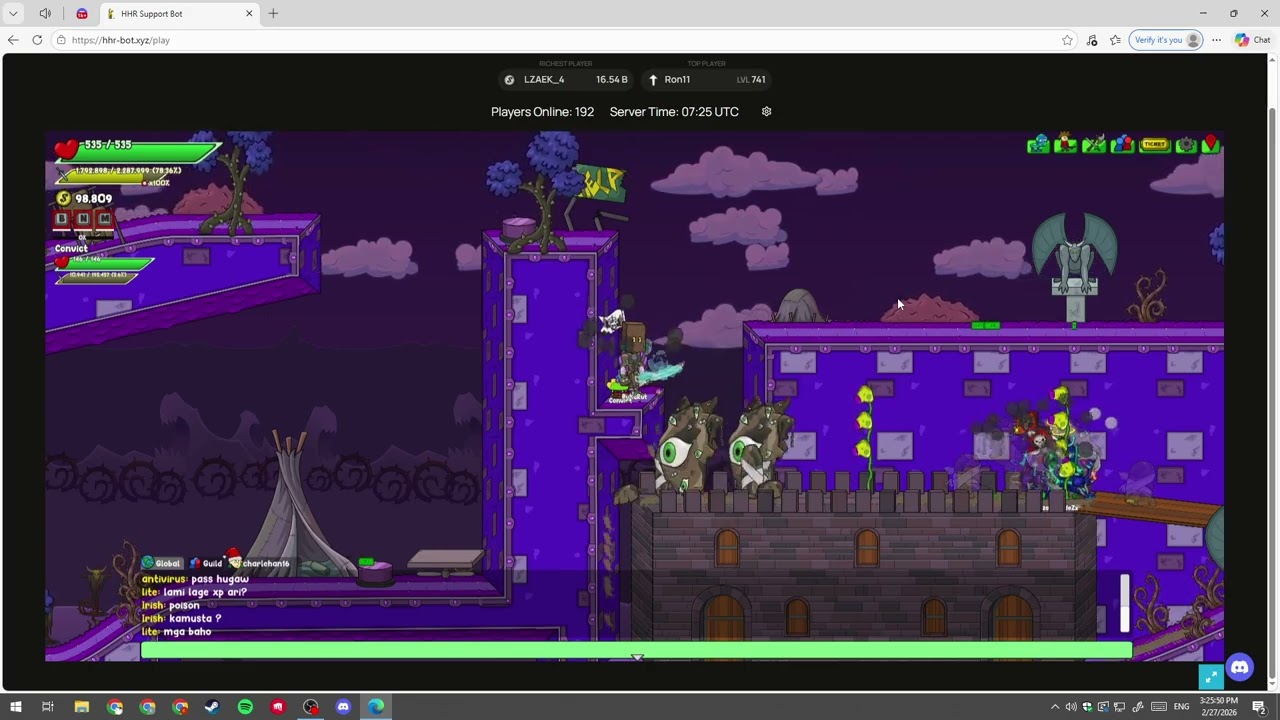Click the ENG language indicator
The width and height of the screenshot is (1280, 720).
point(1182,707)
